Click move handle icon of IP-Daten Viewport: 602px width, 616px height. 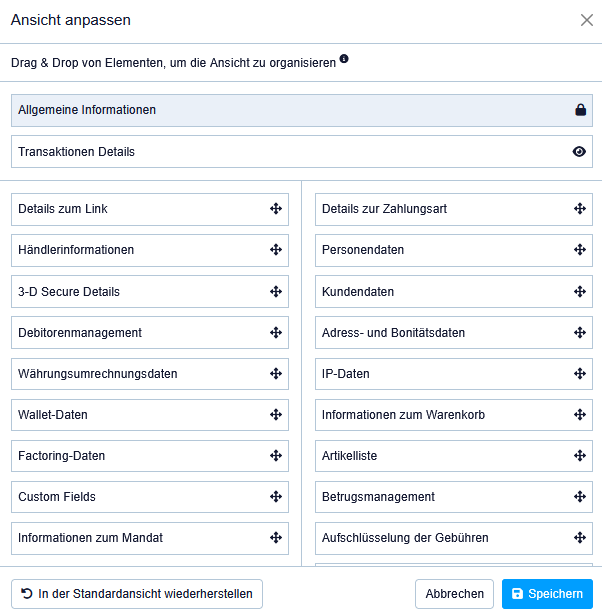(580, 374)
